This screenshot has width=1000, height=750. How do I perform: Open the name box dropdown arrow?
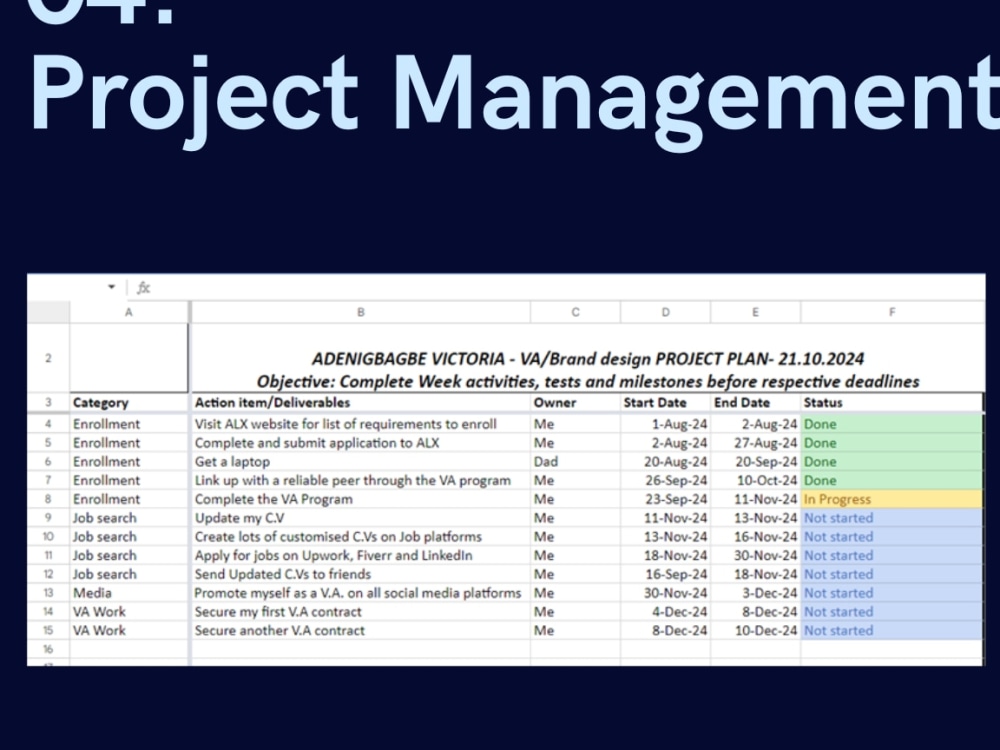(x=112, y=287)
